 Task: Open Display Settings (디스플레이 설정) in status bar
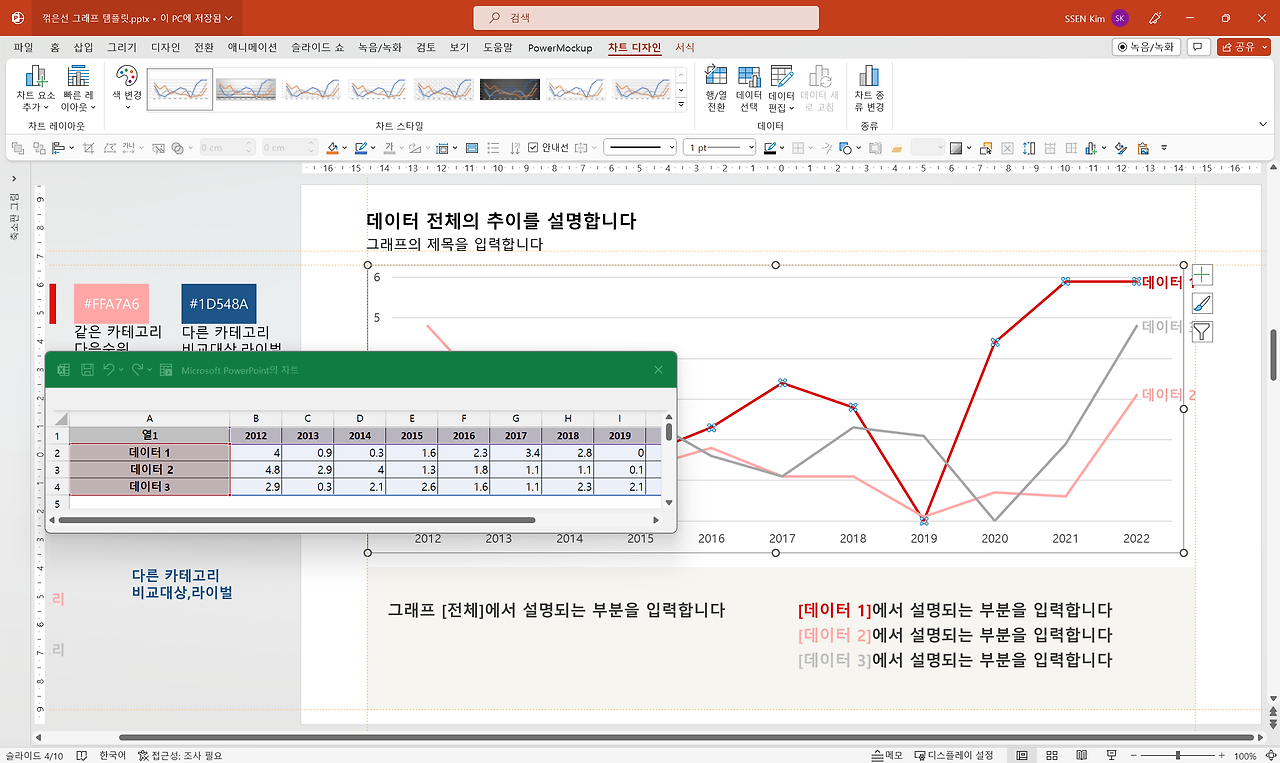click(x=953, y=755)
